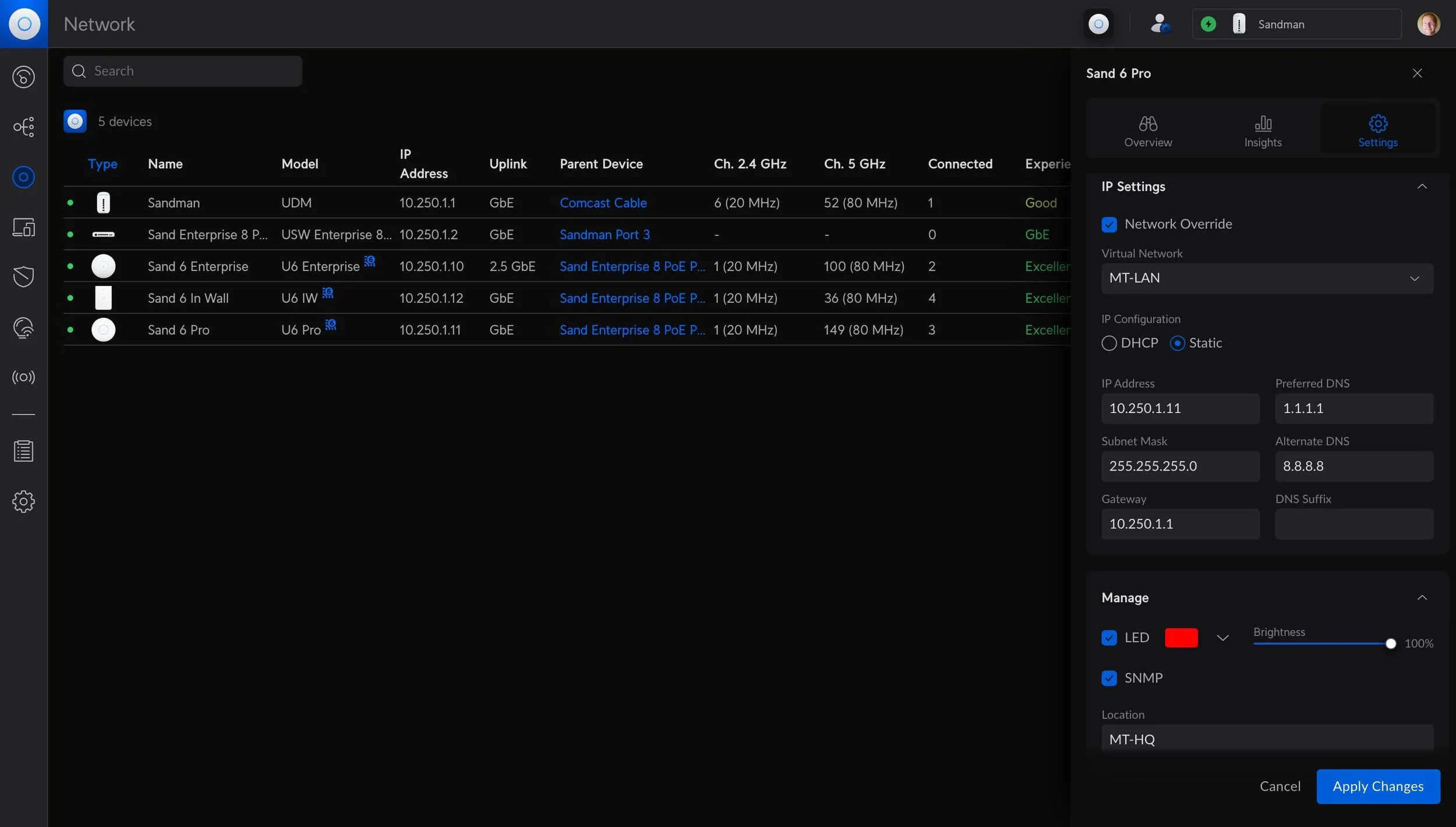The image size is (1456, 827).
Task: Open the Client Devices sidebar icon
Action: (23, 227)
